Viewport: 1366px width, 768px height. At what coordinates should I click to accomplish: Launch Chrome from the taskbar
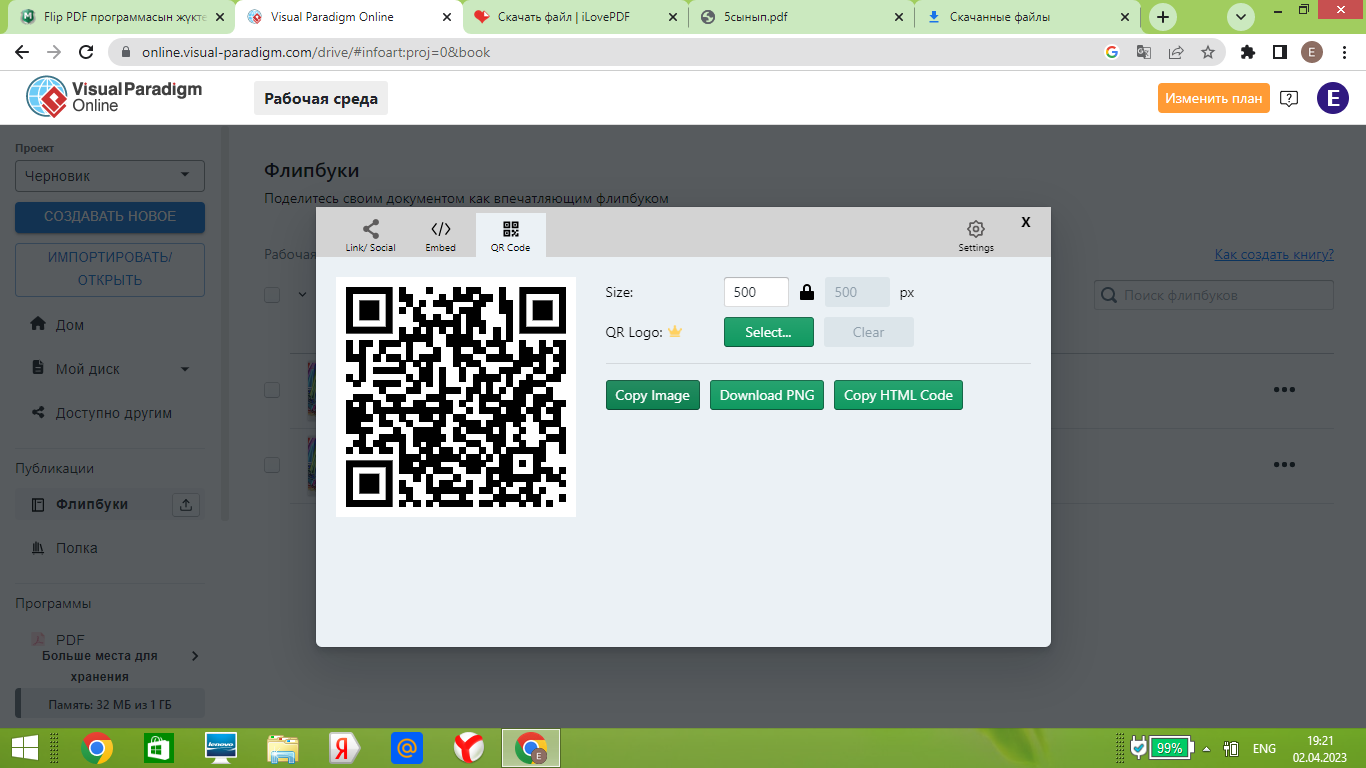(x=97, y=748)
